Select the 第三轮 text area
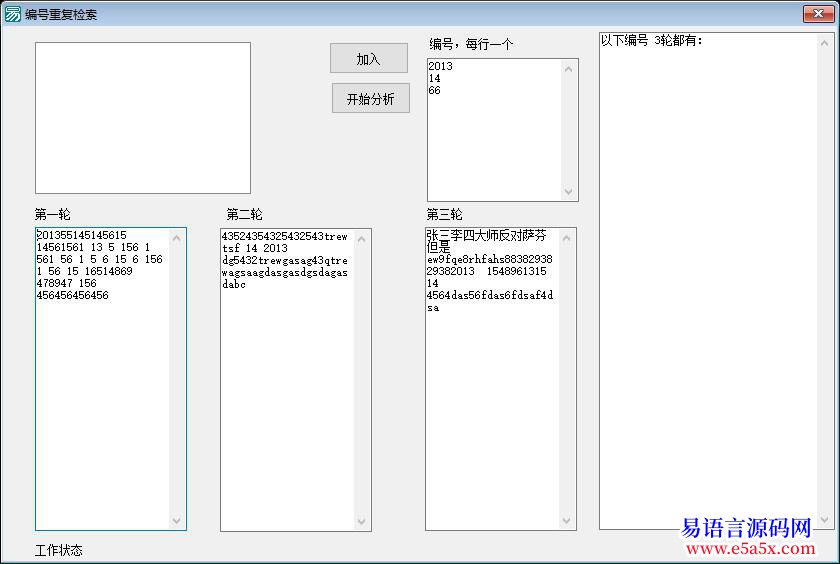Viewport: 840px width, 564px height. [492, 400]
